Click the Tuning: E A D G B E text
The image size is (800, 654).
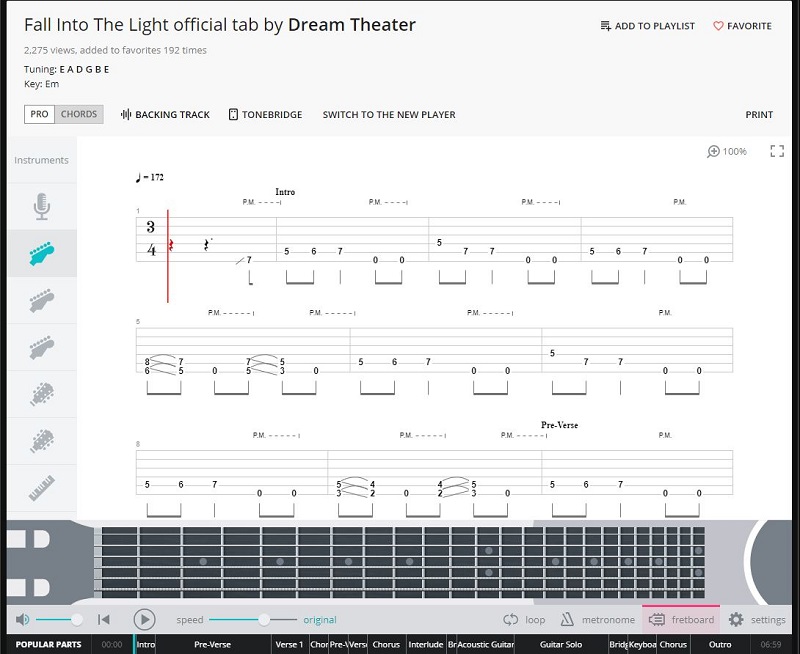[66, 69]
